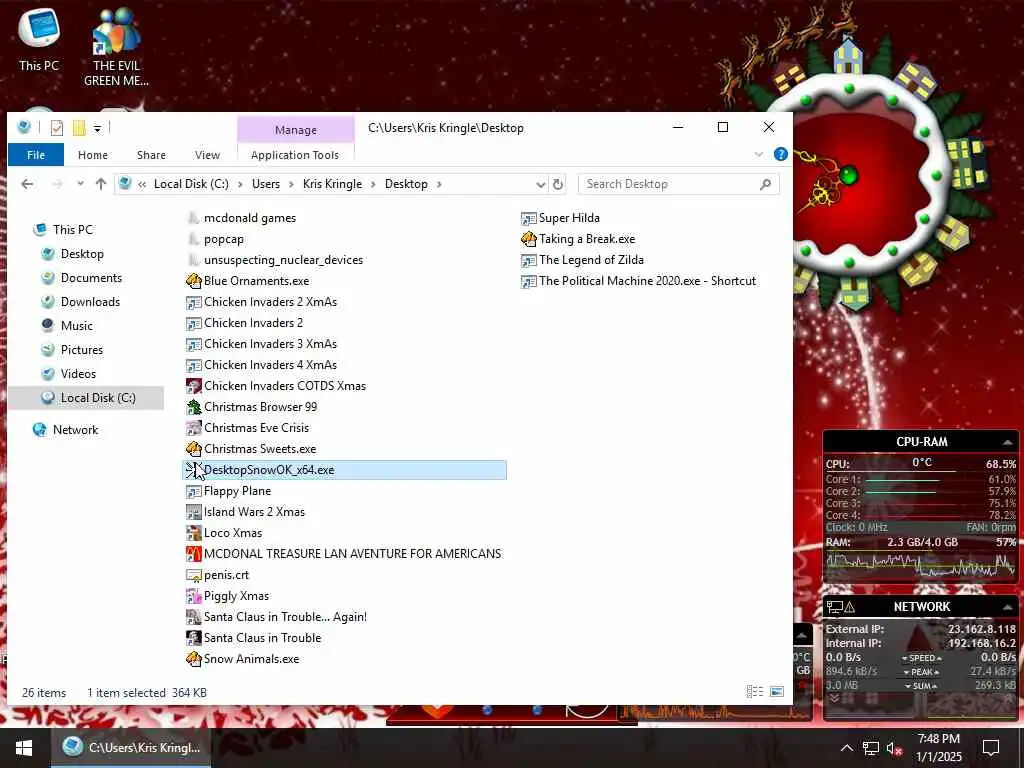This screenshot has height=768, width=1024.
Task: Open the File menu
Action: (x=36, y=155)
